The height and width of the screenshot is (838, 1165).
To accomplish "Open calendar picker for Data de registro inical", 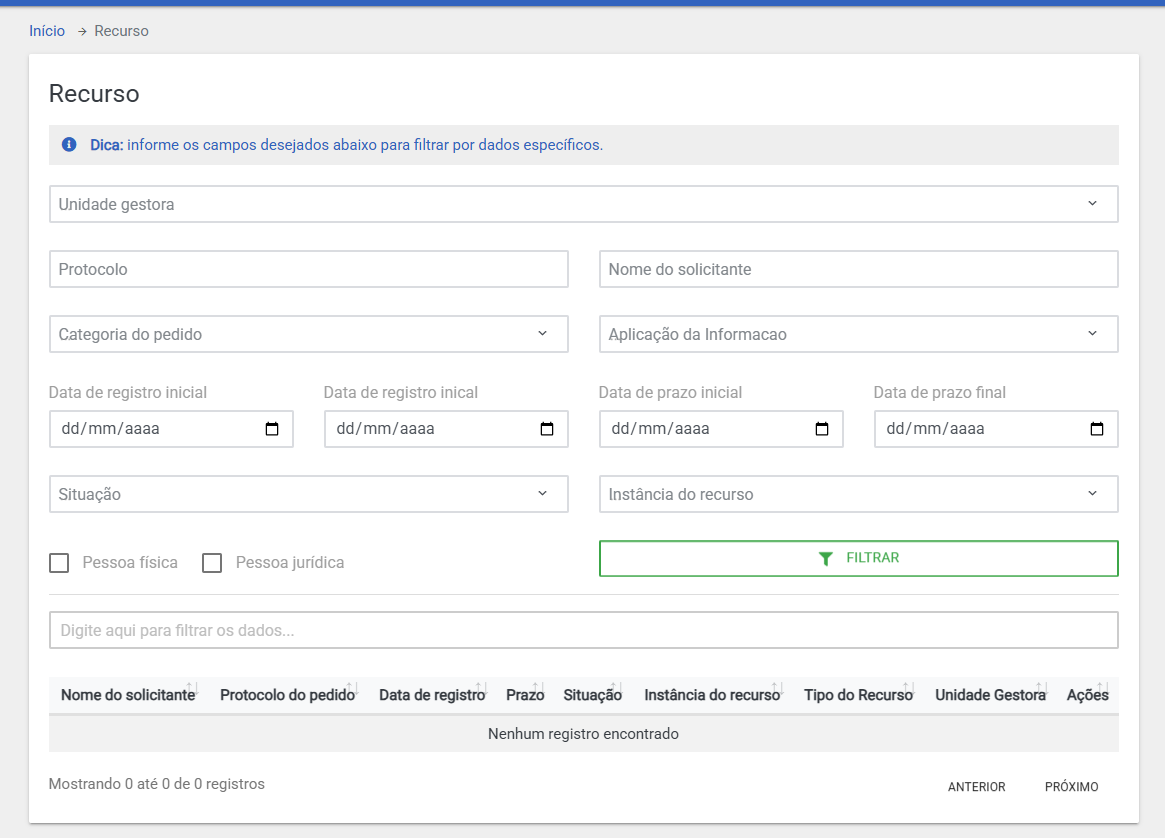I will click(x=547, y=429).
